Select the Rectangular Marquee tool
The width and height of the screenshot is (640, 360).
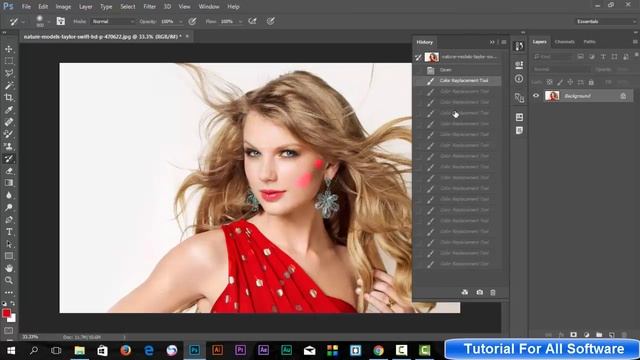tap(9, 61)
